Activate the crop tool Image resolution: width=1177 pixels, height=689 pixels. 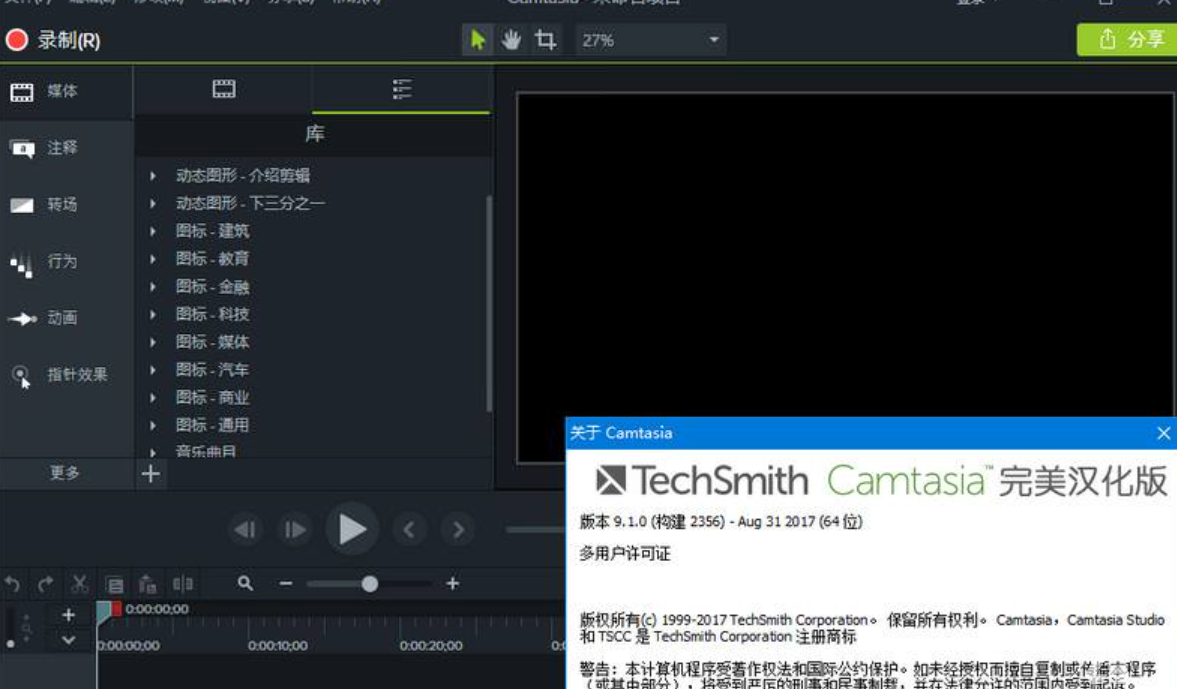point(546,40)
